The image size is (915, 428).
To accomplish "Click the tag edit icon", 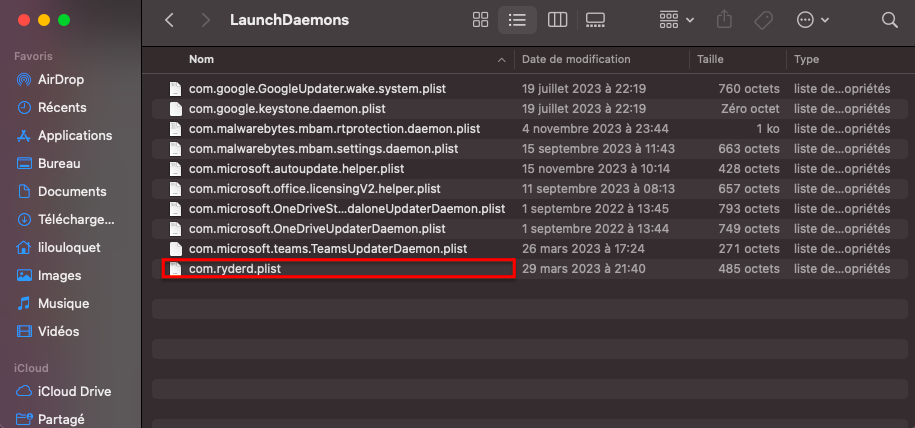I will click(762, 20).
